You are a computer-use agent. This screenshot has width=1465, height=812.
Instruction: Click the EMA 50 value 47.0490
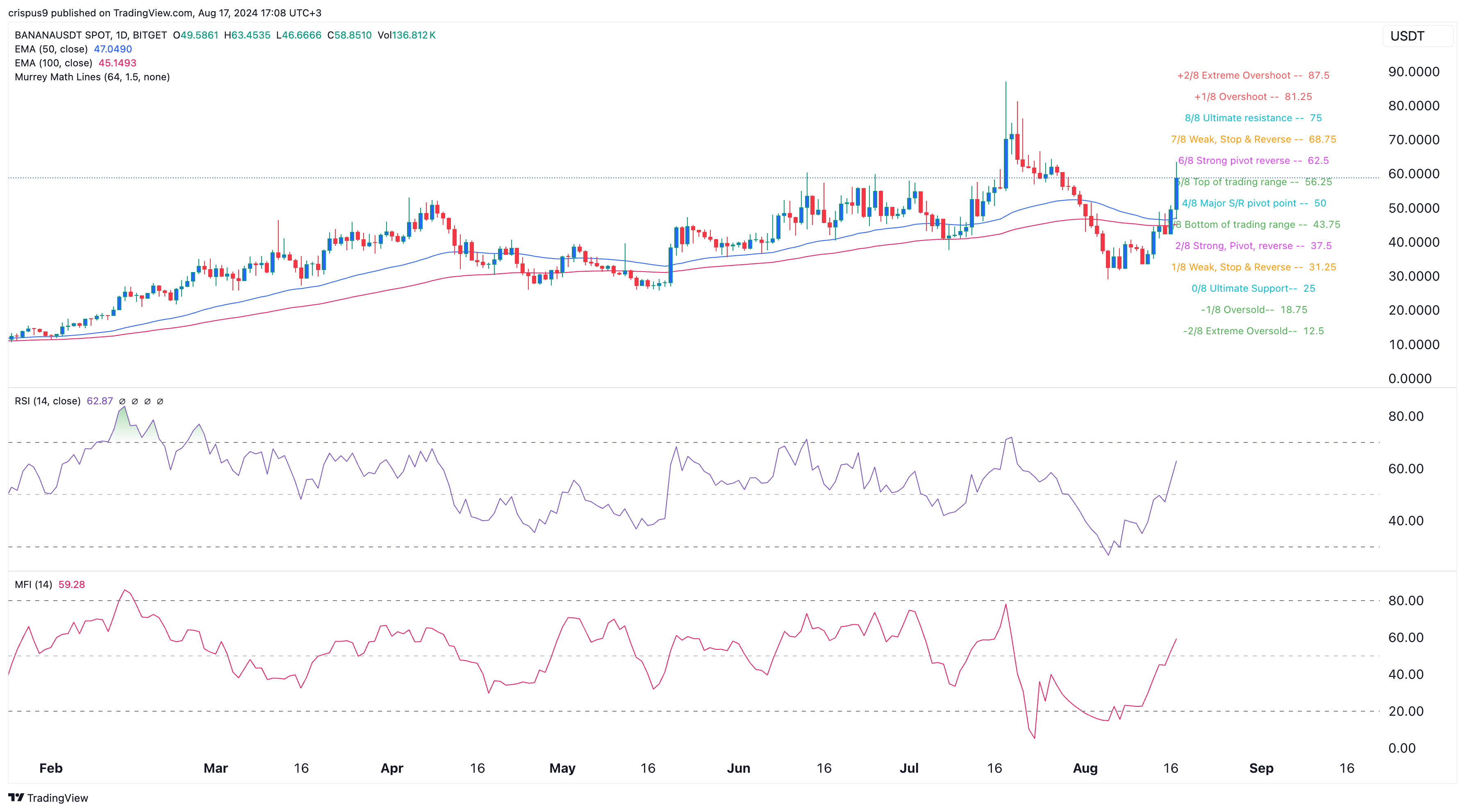click(x=113, y=50)
